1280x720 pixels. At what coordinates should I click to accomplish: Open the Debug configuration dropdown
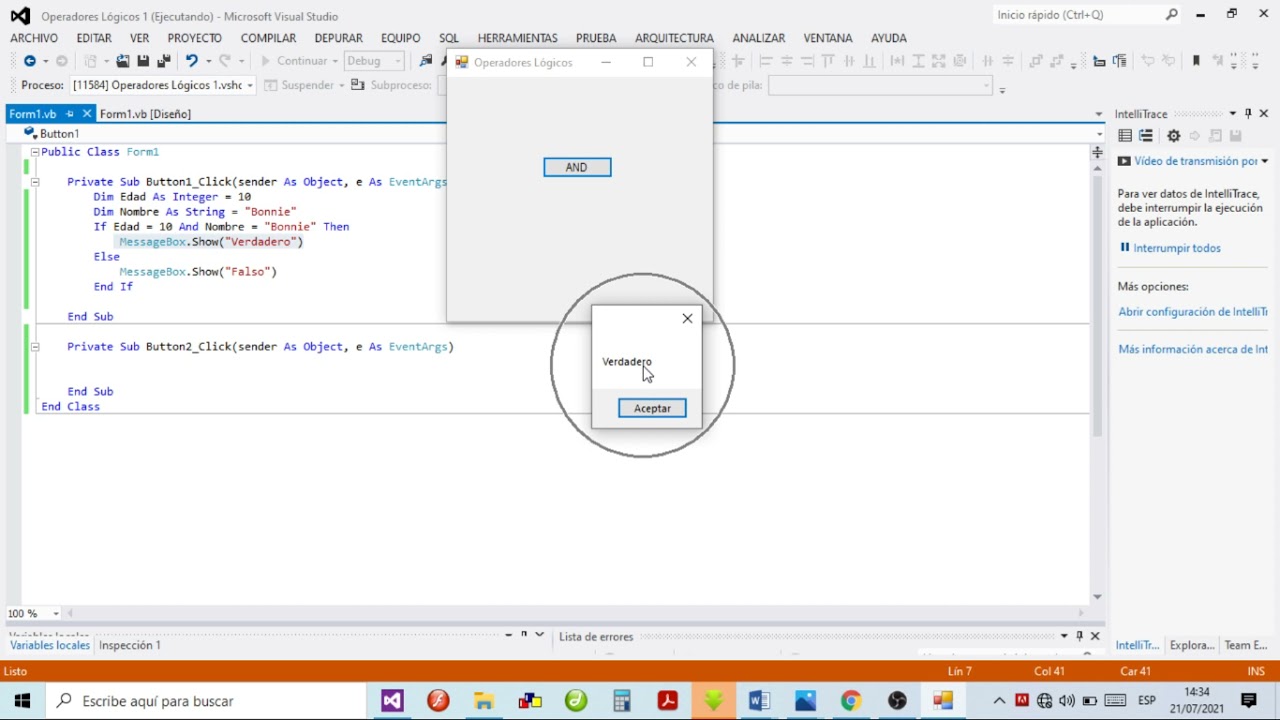point(374,61)
